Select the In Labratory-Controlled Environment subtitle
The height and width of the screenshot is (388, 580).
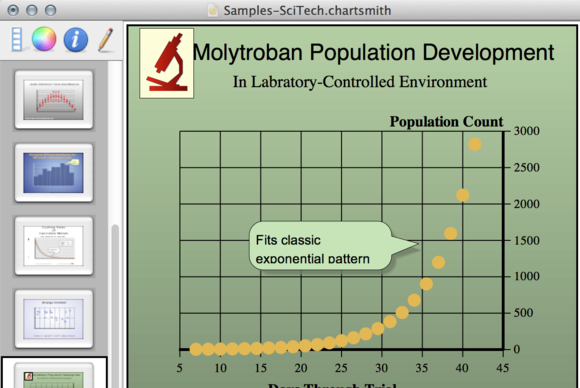click(360, 82)
